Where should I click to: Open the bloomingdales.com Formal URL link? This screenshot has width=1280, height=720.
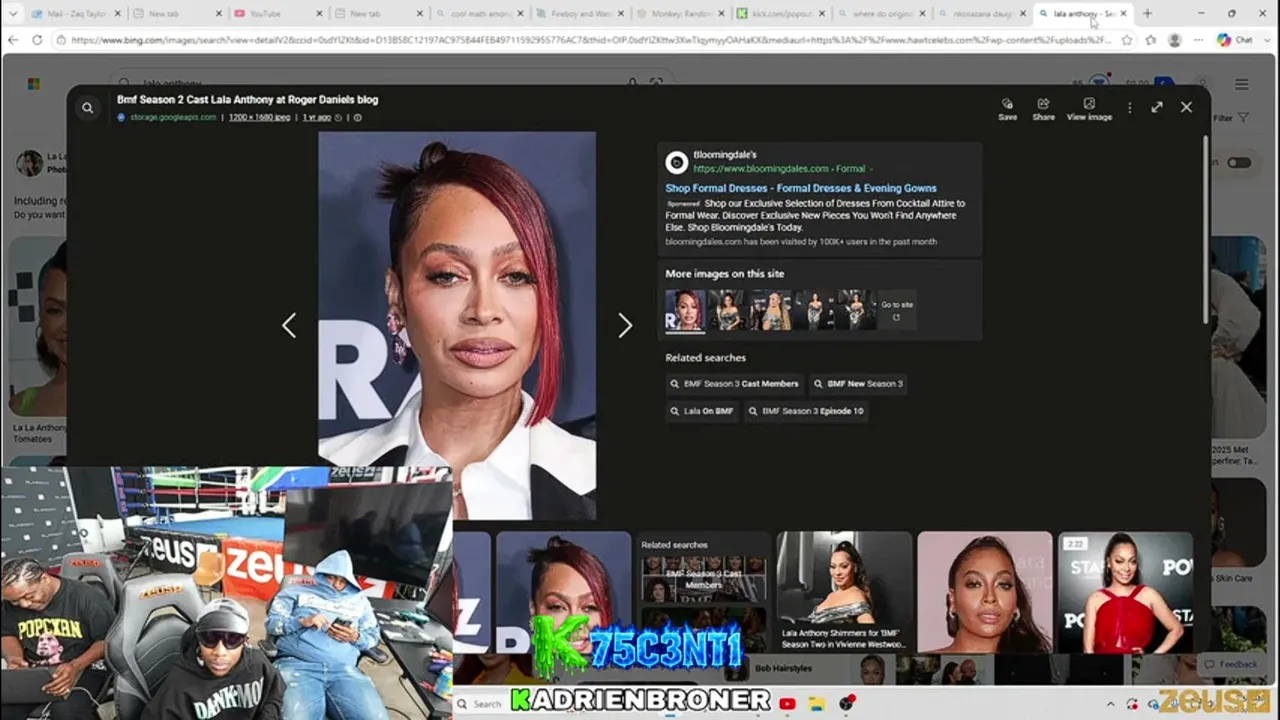[779, 169]
